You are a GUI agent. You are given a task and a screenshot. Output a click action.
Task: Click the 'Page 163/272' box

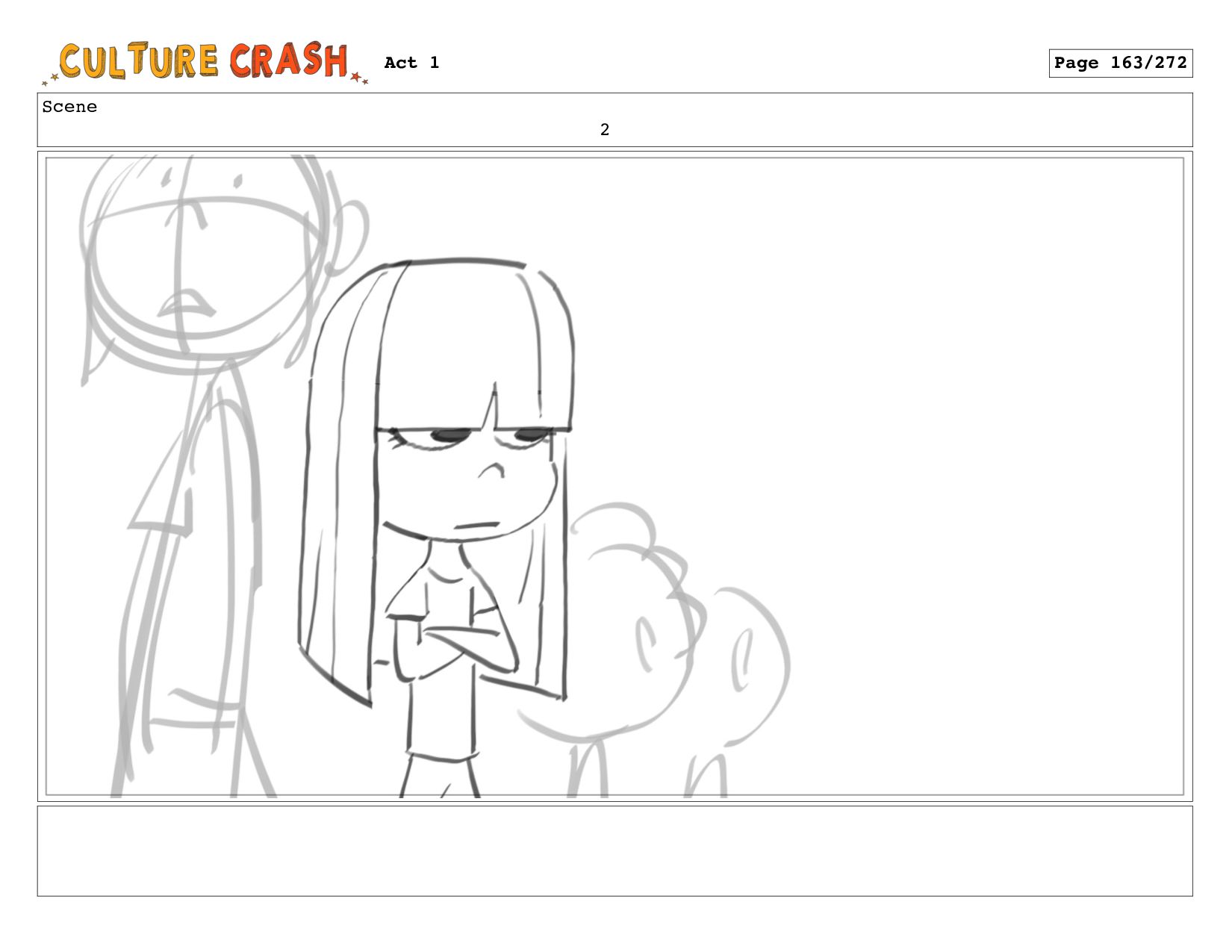[x=1120, y=63]
